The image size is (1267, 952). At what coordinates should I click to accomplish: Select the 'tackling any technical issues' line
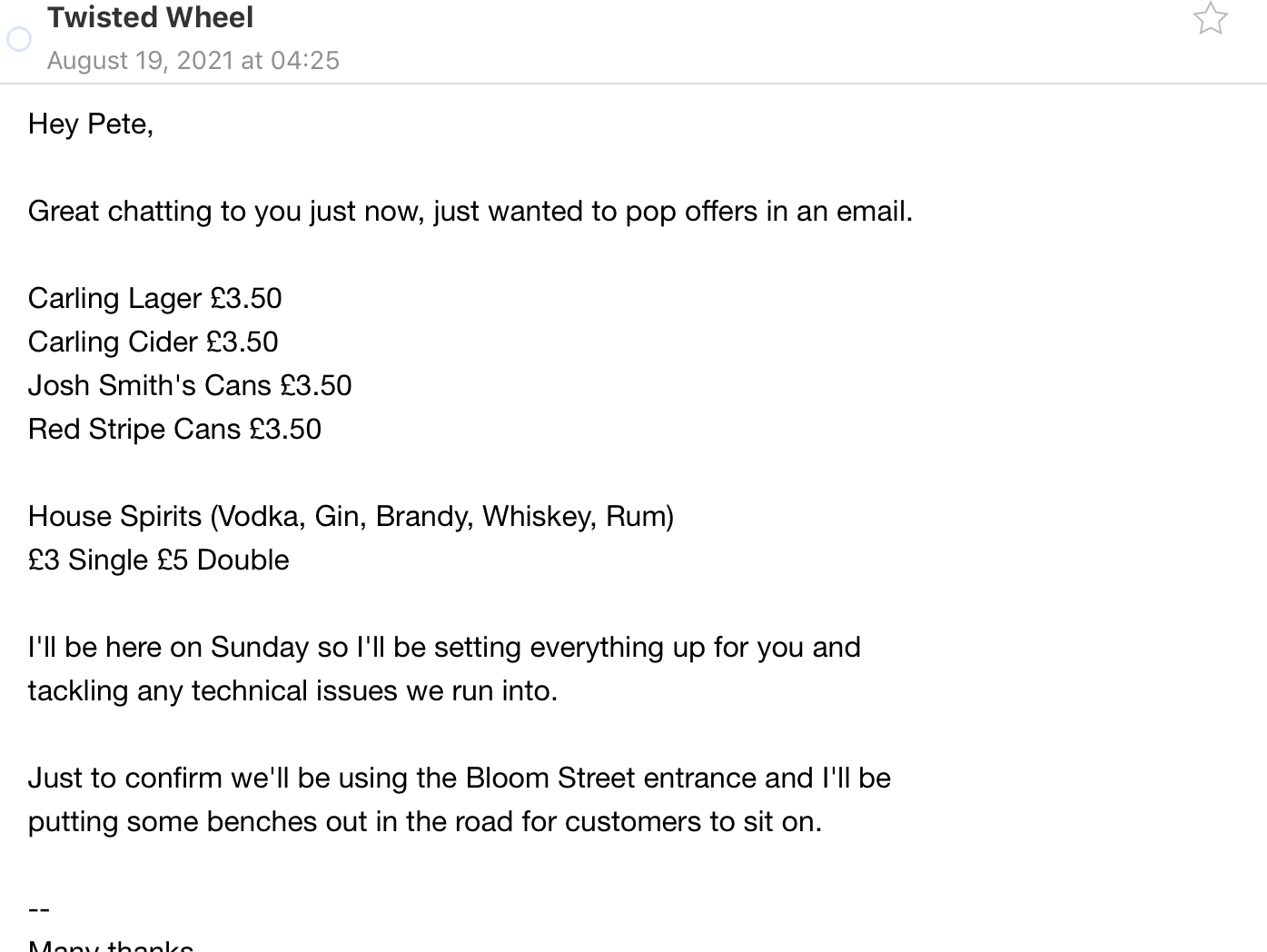(292, 691)
